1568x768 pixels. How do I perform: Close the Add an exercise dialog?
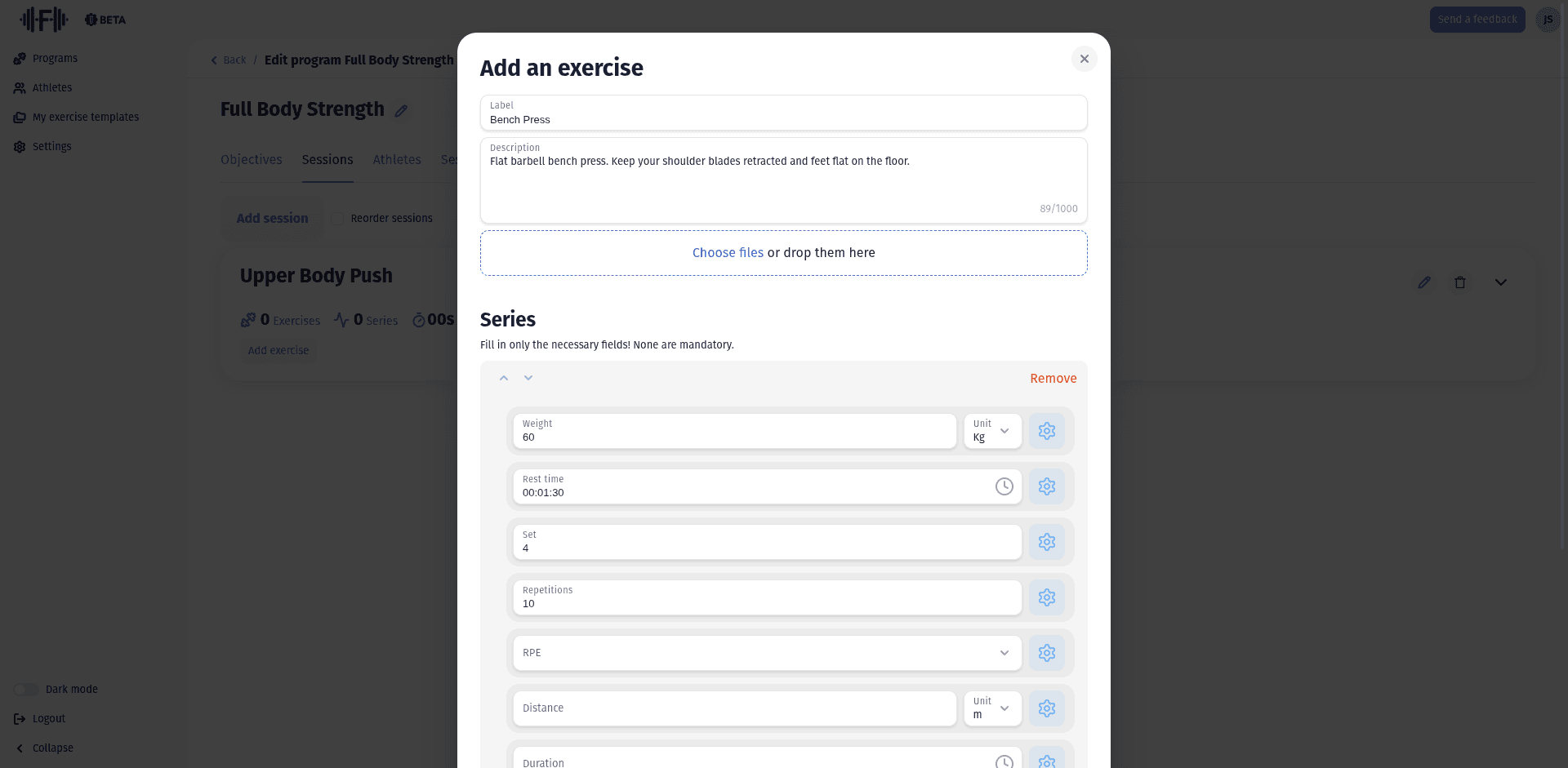tap(1084, 59)
